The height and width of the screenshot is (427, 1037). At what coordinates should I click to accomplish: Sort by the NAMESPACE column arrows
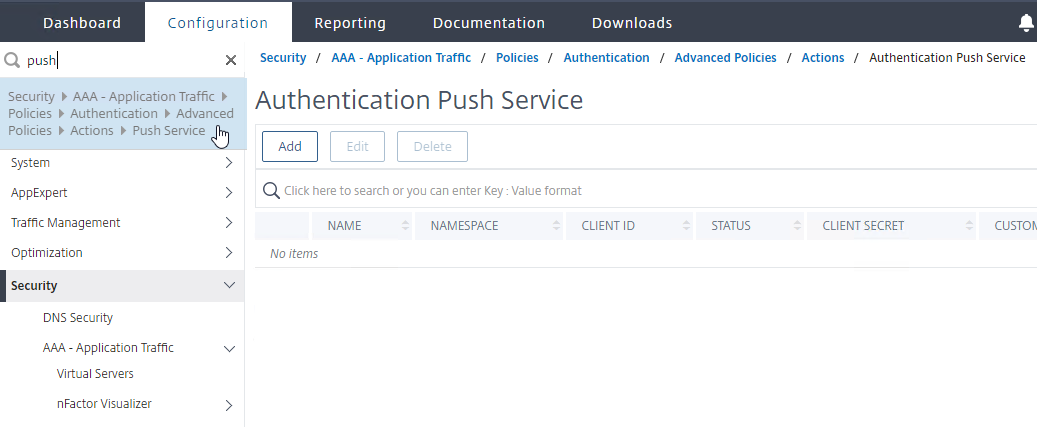[x=556, y=226]
